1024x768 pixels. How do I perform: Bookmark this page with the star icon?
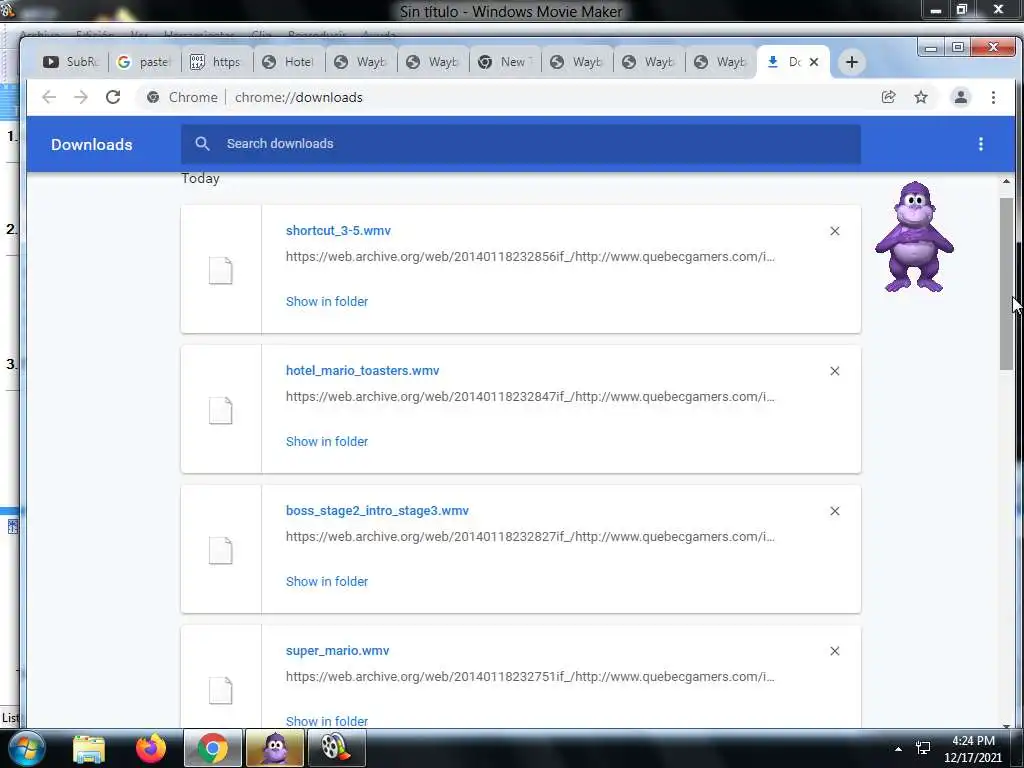click(x=921, y=97)
